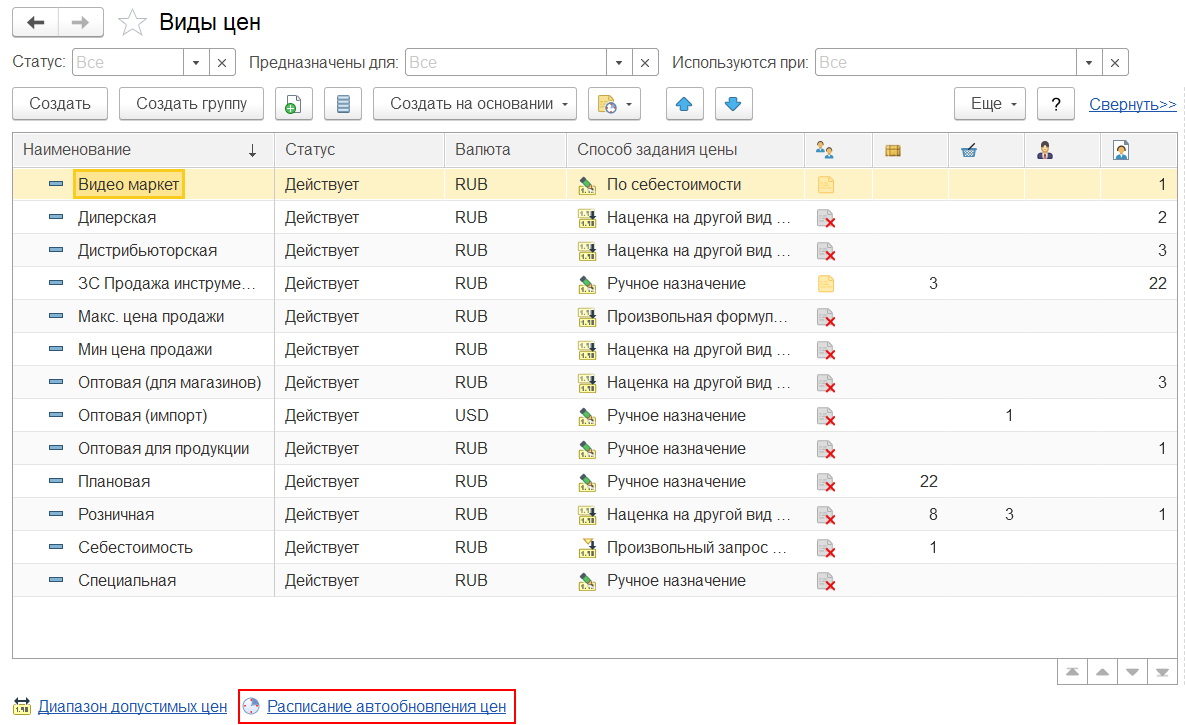
Task: Clear the Статус filter field
Action: click(x=222, y=62)
